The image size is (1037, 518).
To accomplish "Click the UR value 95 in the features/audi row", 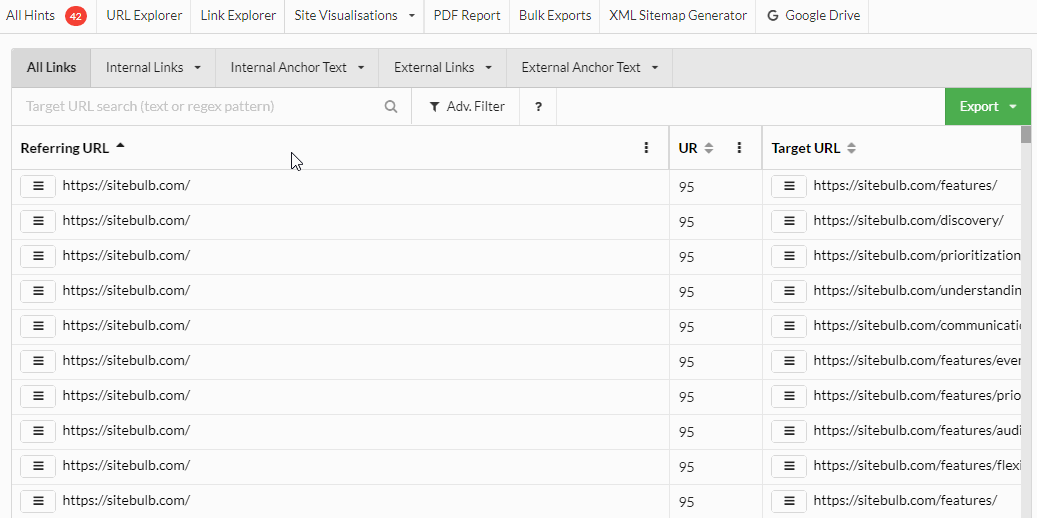I will tap(686, 433).
